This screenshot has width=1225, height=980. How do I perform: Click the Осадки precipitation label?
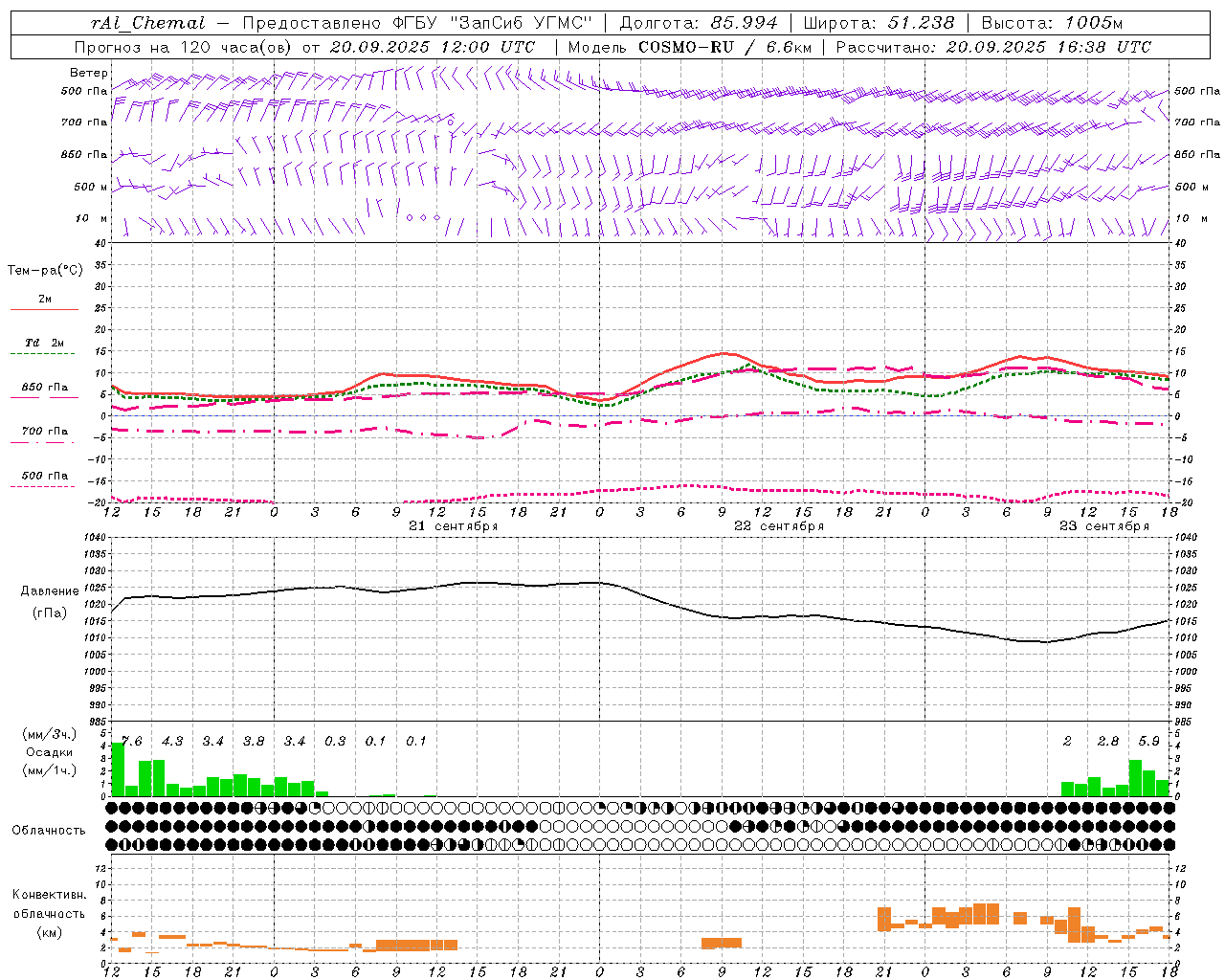tap(50, 753)
